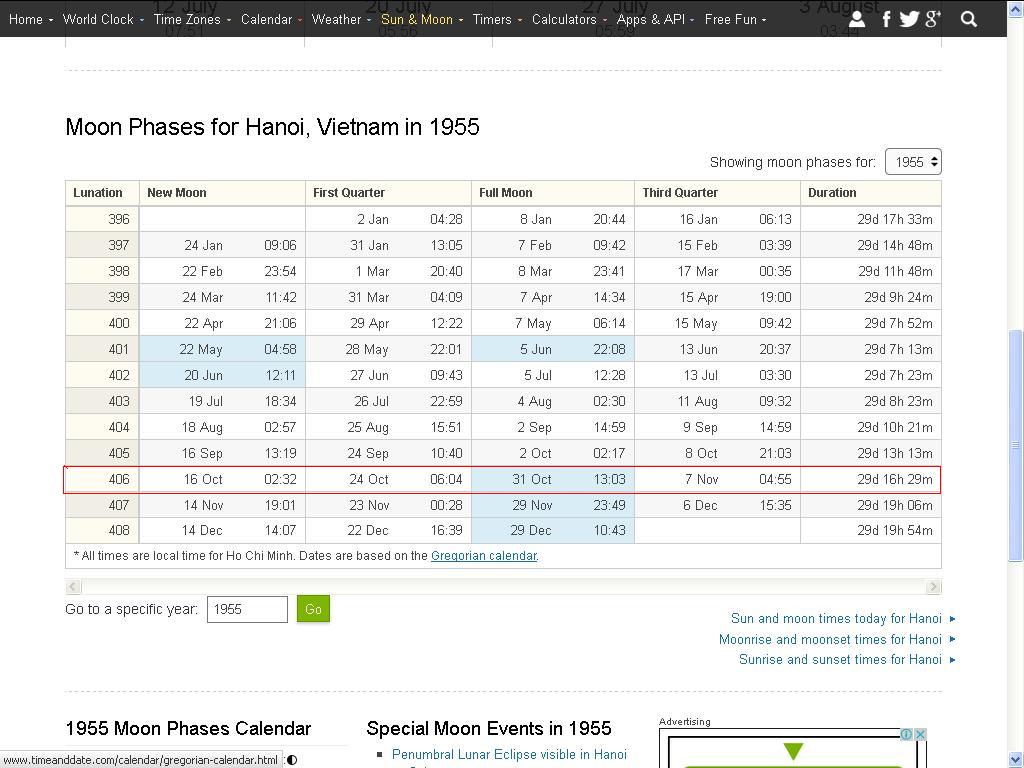Image resolution: width=1024 pixels, height=768 pixels.
Task: Open the year selection dropdown showing 1955
Action: point(913,162)
